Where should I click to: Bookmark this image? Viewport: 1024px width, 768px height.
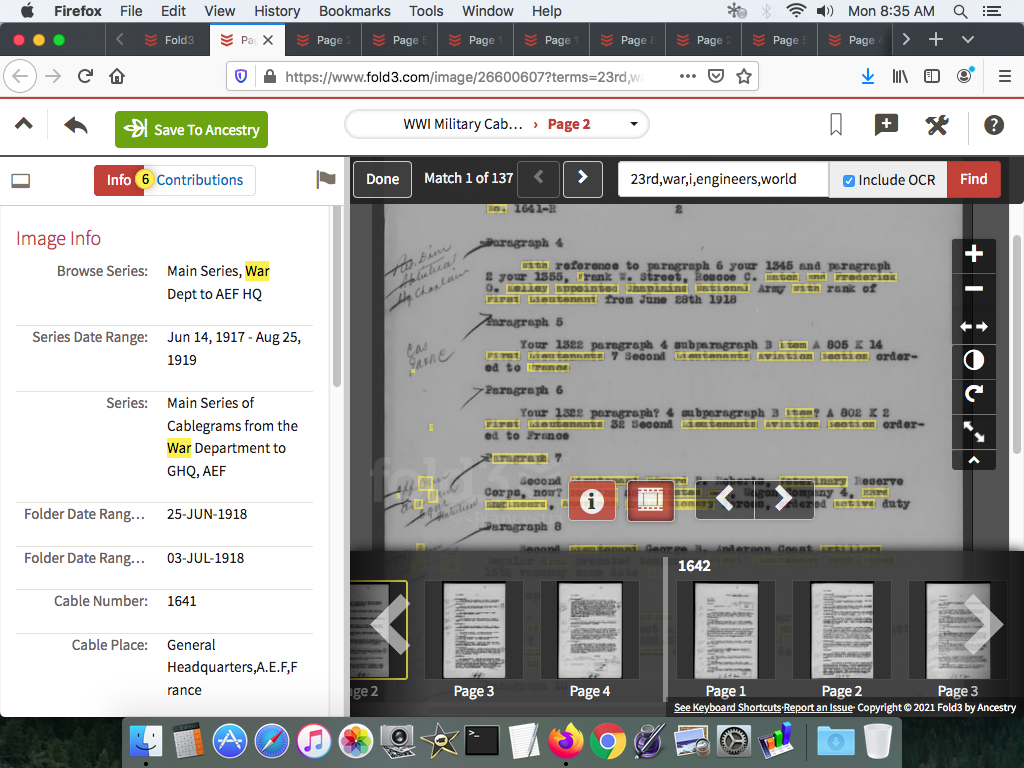click(x=836, y=125)
